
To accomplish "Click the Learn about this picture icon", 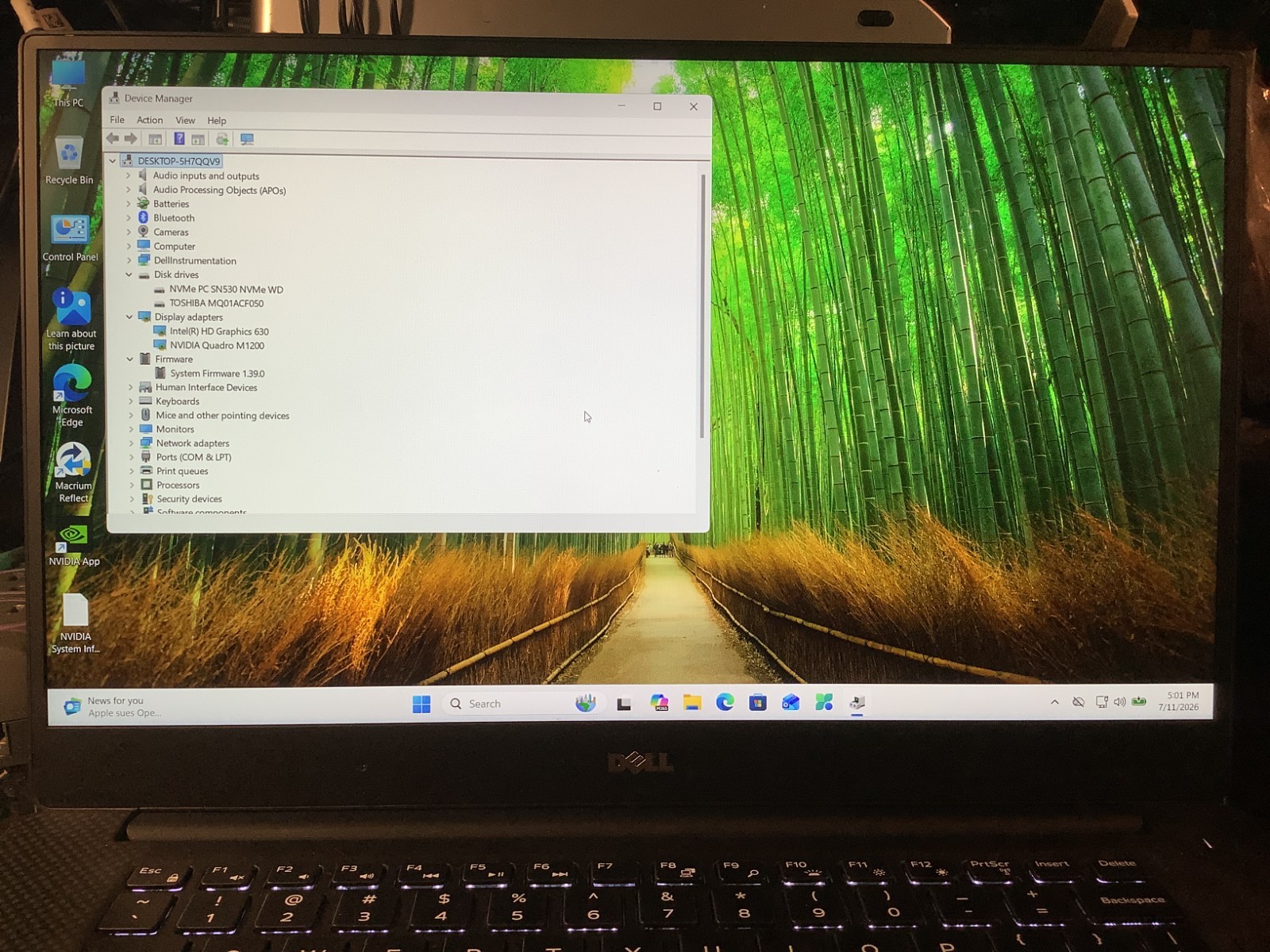I will tap(71, 320).
